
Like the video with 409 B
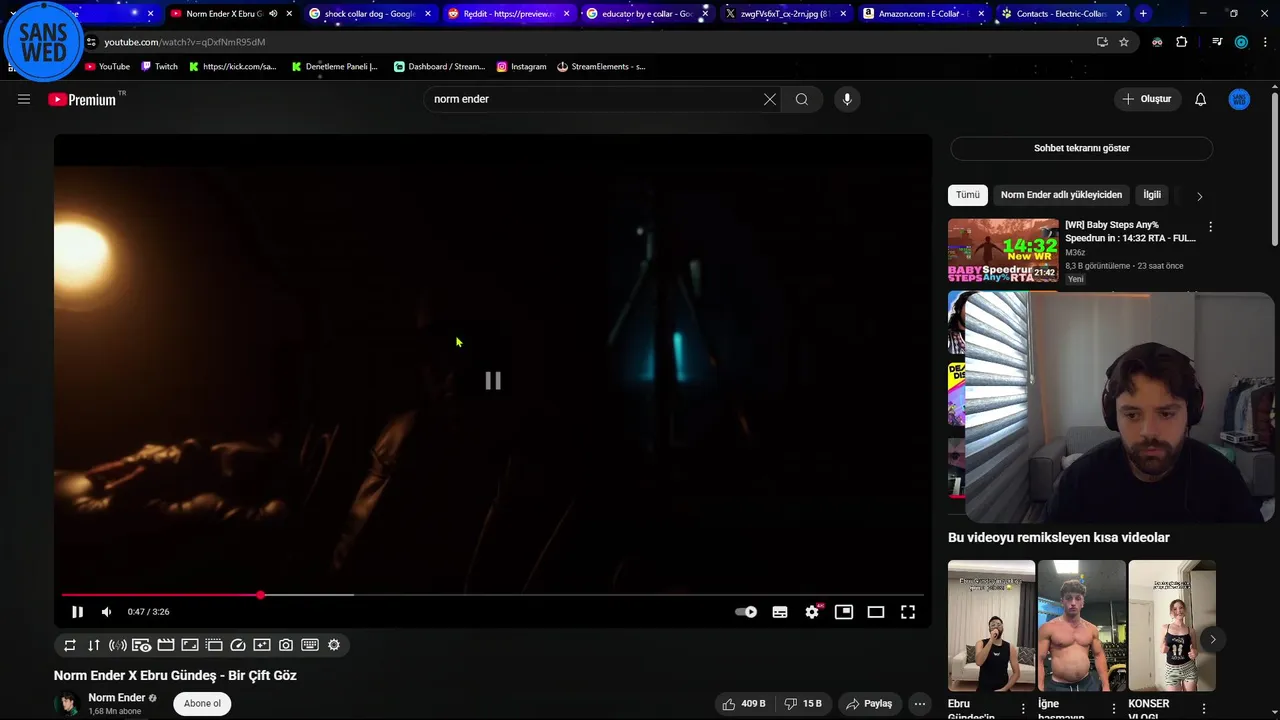point(744,704)
